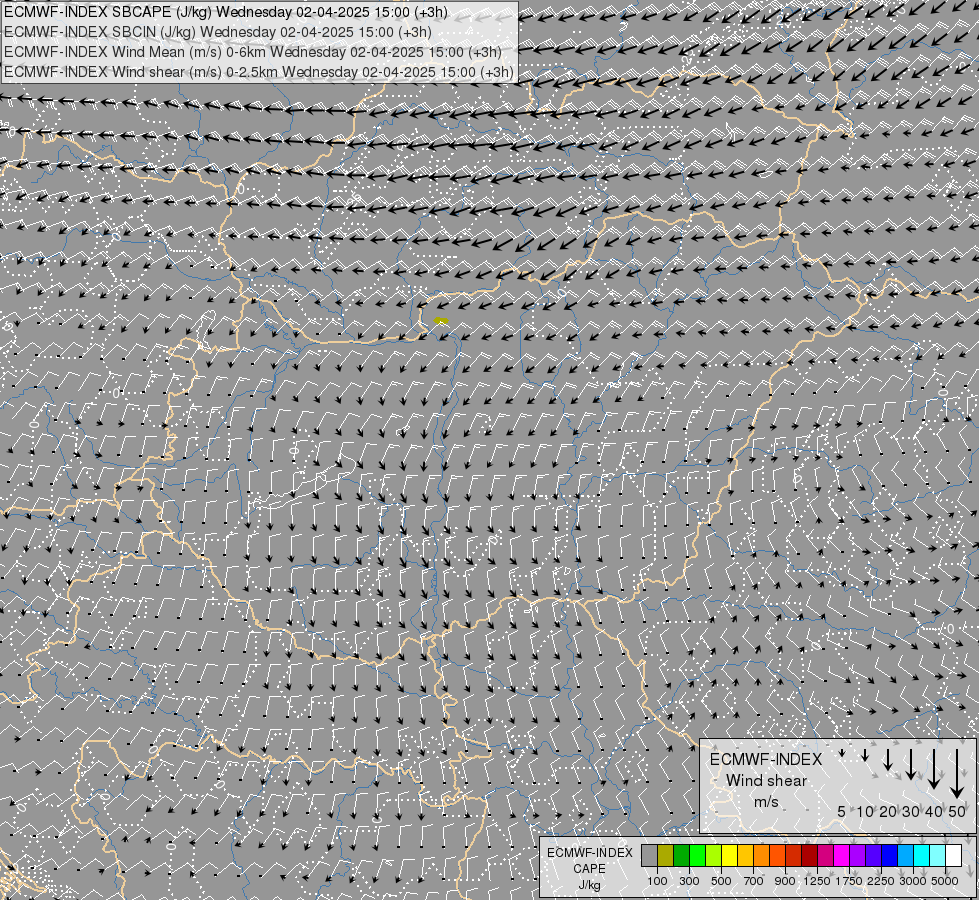Pick the pale cyan swatch beside white
This screenshot has width=979, height=900.
938,856
